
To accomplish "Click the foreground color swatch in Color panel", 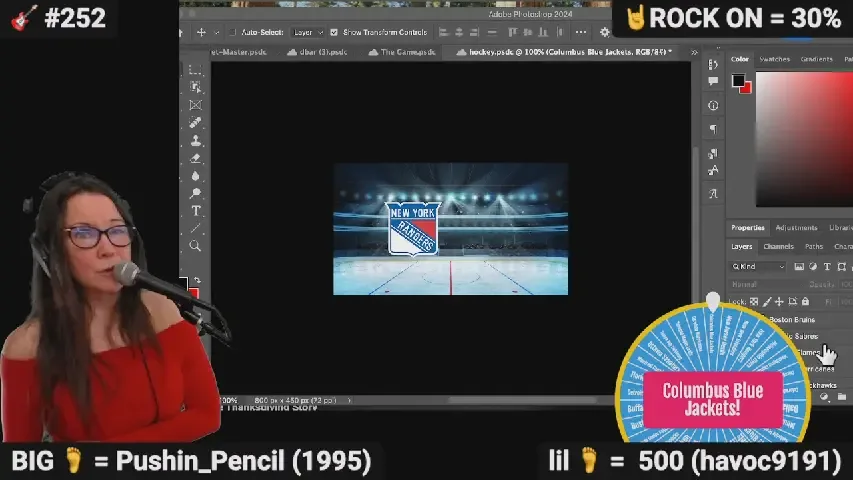I will coord(737,81).
